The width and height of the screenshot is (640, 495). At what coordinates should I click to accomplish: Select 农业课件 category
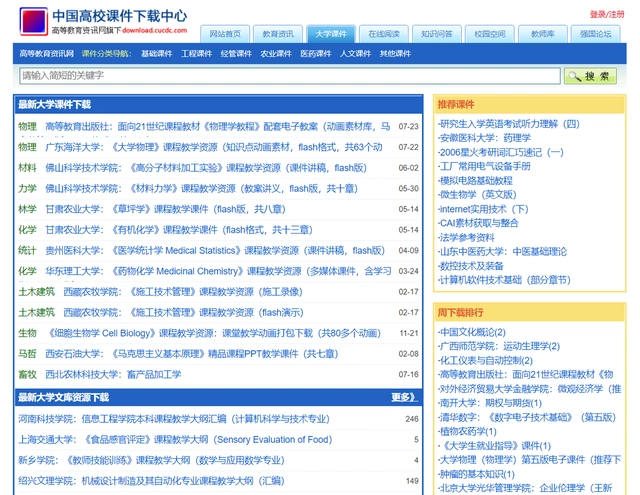tap(276, 53)
